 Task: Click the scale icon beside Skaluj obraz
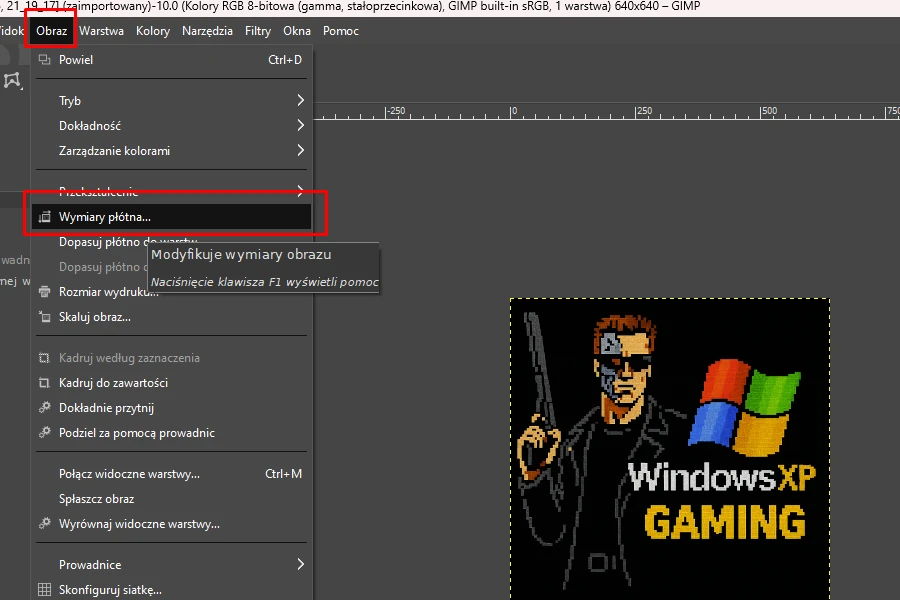tap(44, 317)
